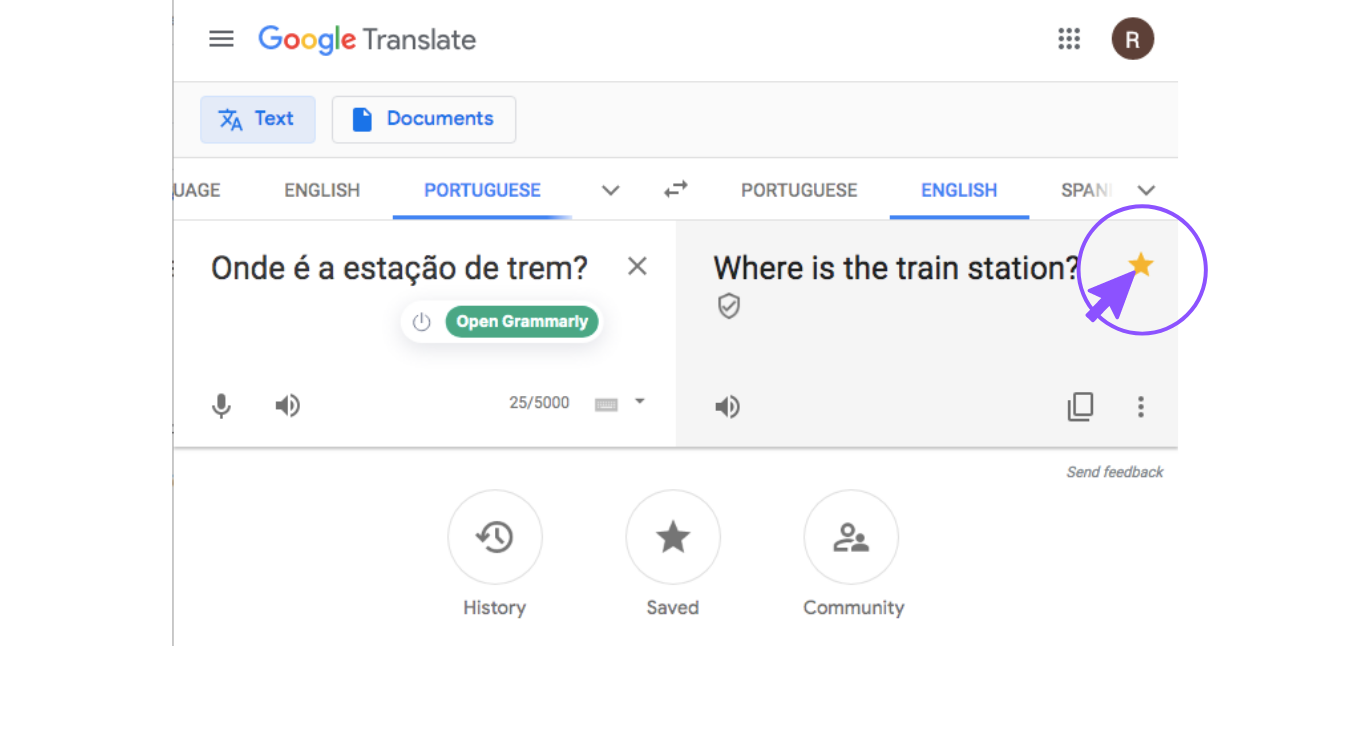
Task: Select English as the source language
Action: coord(322,190)
